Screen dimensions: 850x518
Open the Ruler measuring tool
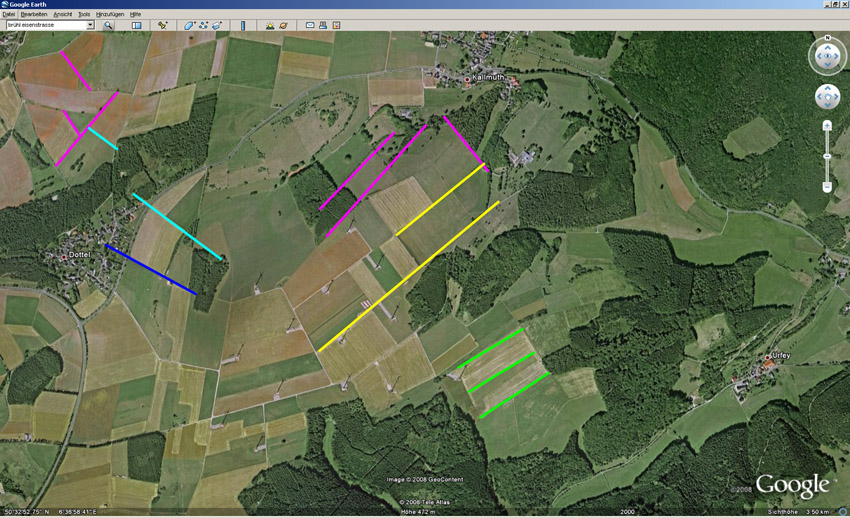coord(243,25)
